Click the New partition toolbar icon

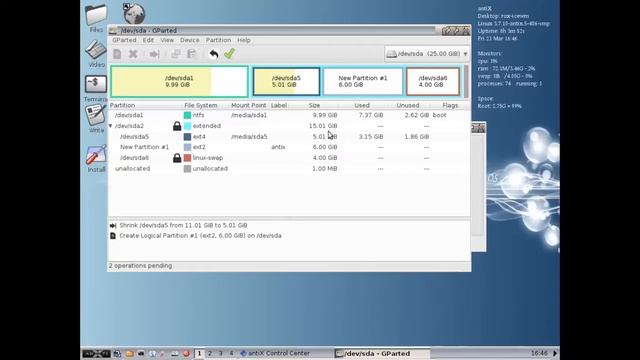[x=117, y=54]
